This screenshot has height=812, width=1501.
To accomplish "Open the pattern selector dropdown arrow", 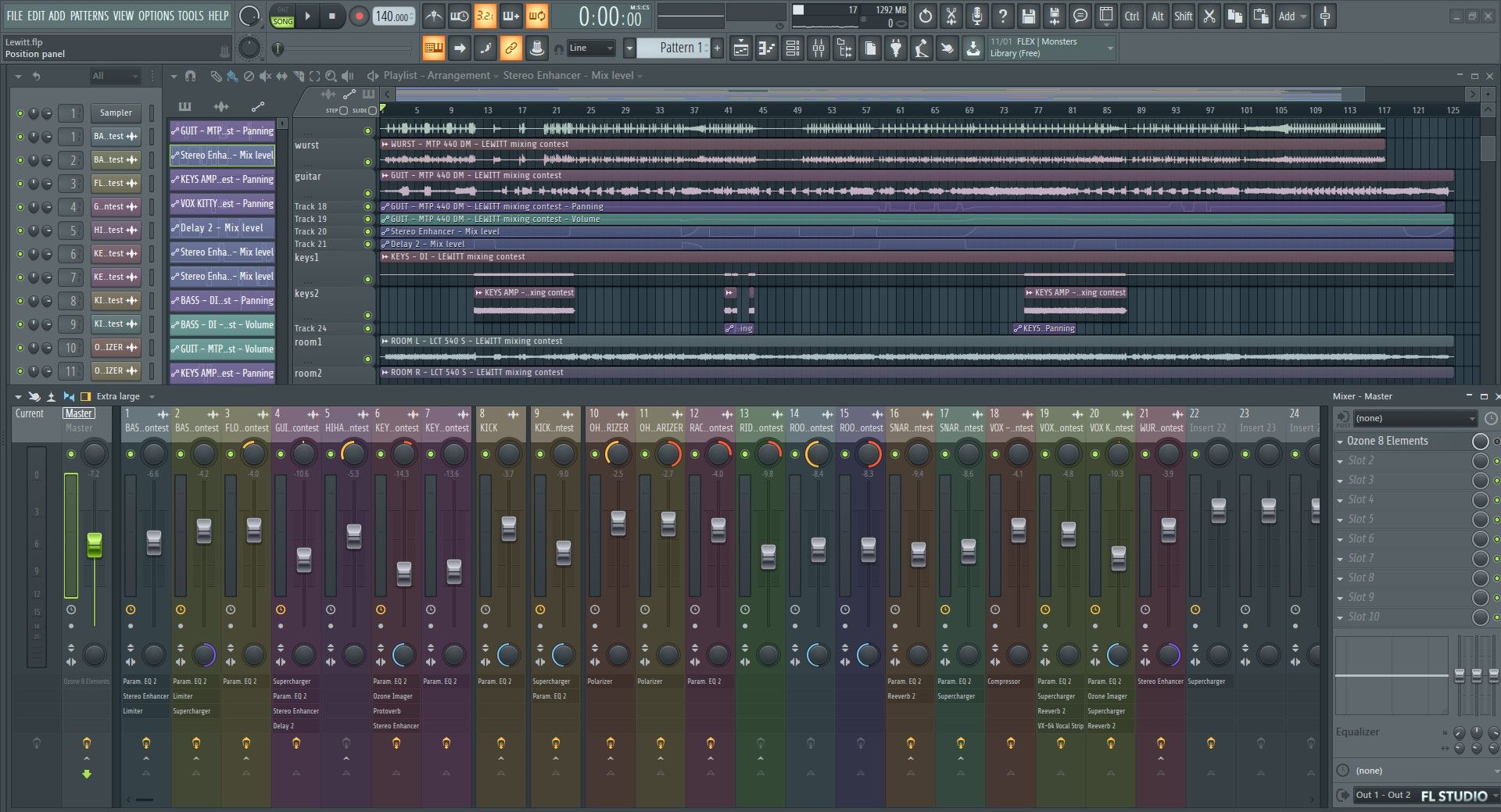I will coord(629,48).
